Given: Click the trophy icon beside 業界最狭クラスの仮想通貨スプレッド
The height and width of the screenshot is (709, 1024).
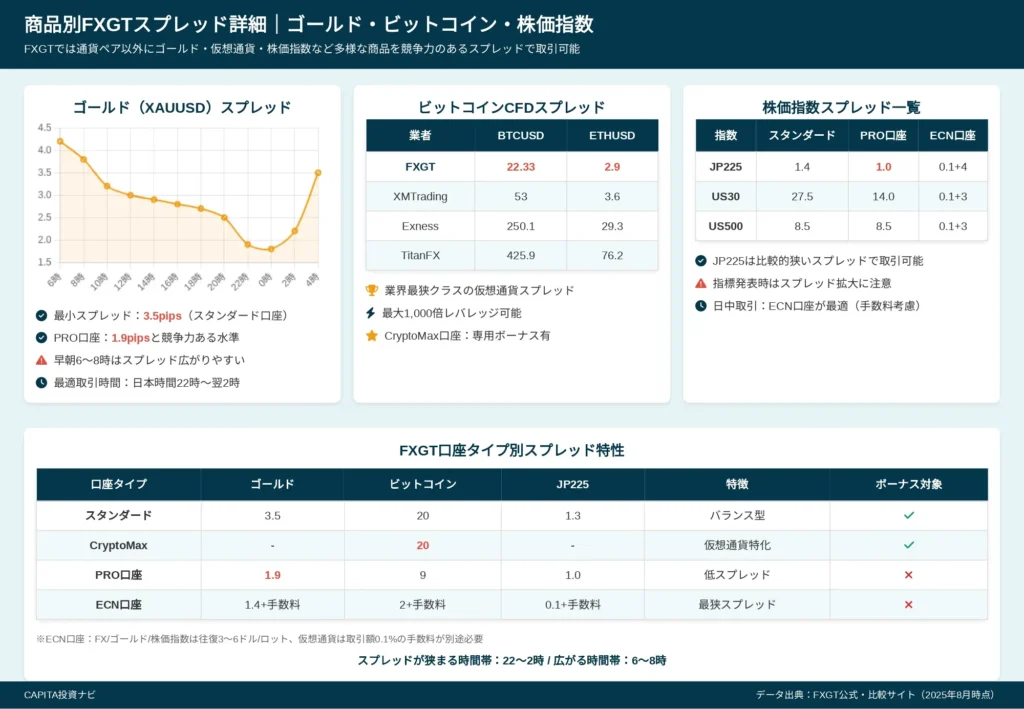Looking at the screenshot, I should [372, 291].
